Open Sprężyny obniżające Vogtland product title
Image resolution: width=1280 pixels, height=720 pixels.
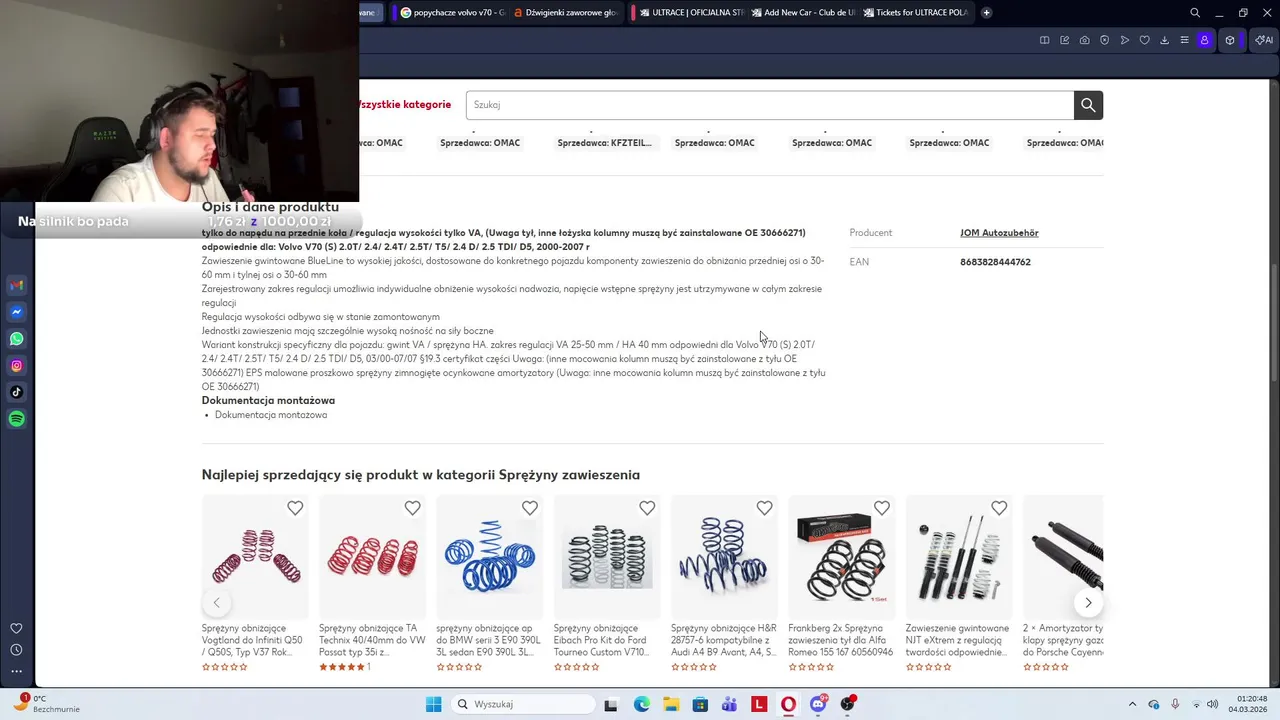253,640
